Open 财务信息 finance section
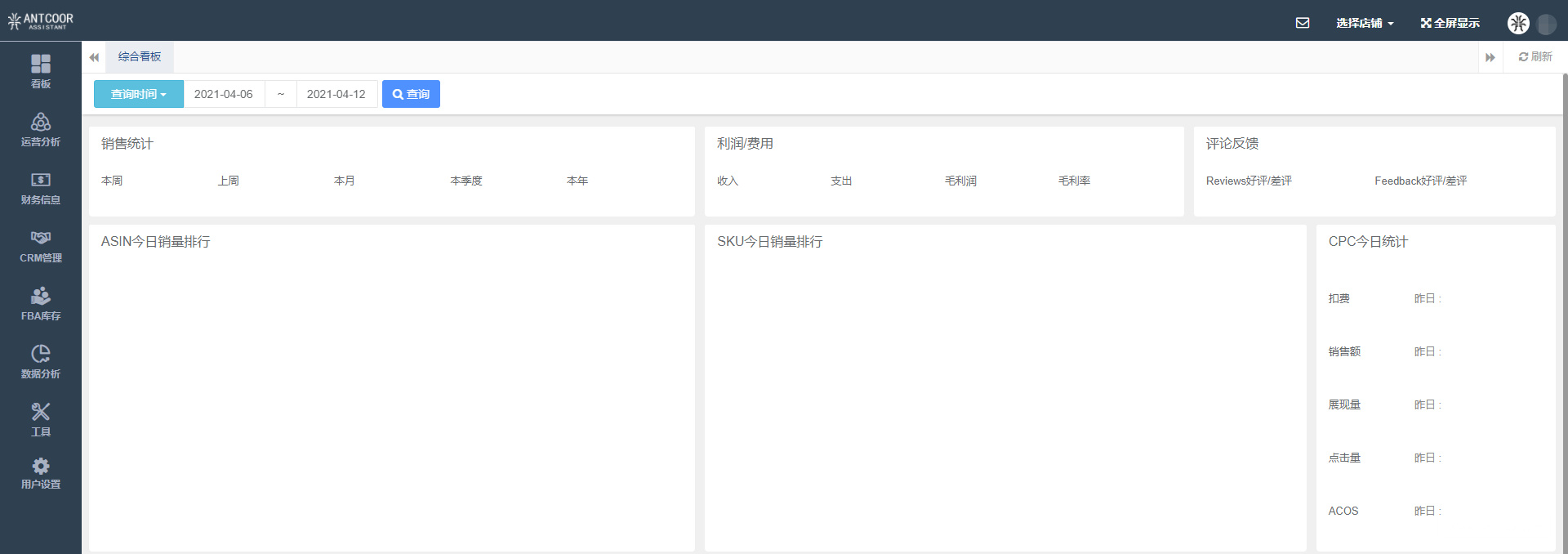This screenshot has width=1568, height=554. (41, 187)
